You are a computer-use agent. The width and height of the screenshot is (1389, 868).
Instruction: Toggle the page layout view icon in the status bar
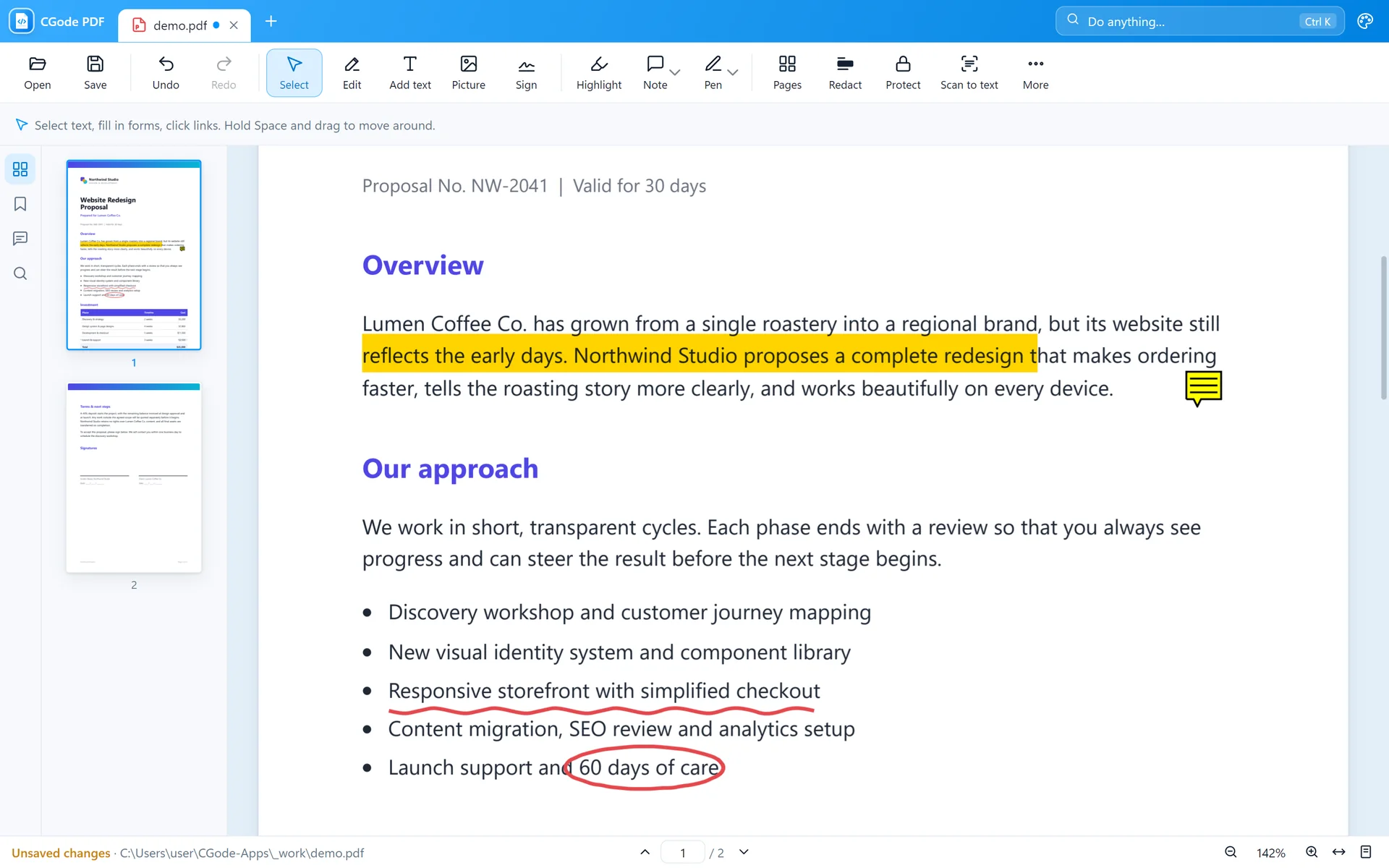click(x=1366, y=852)
